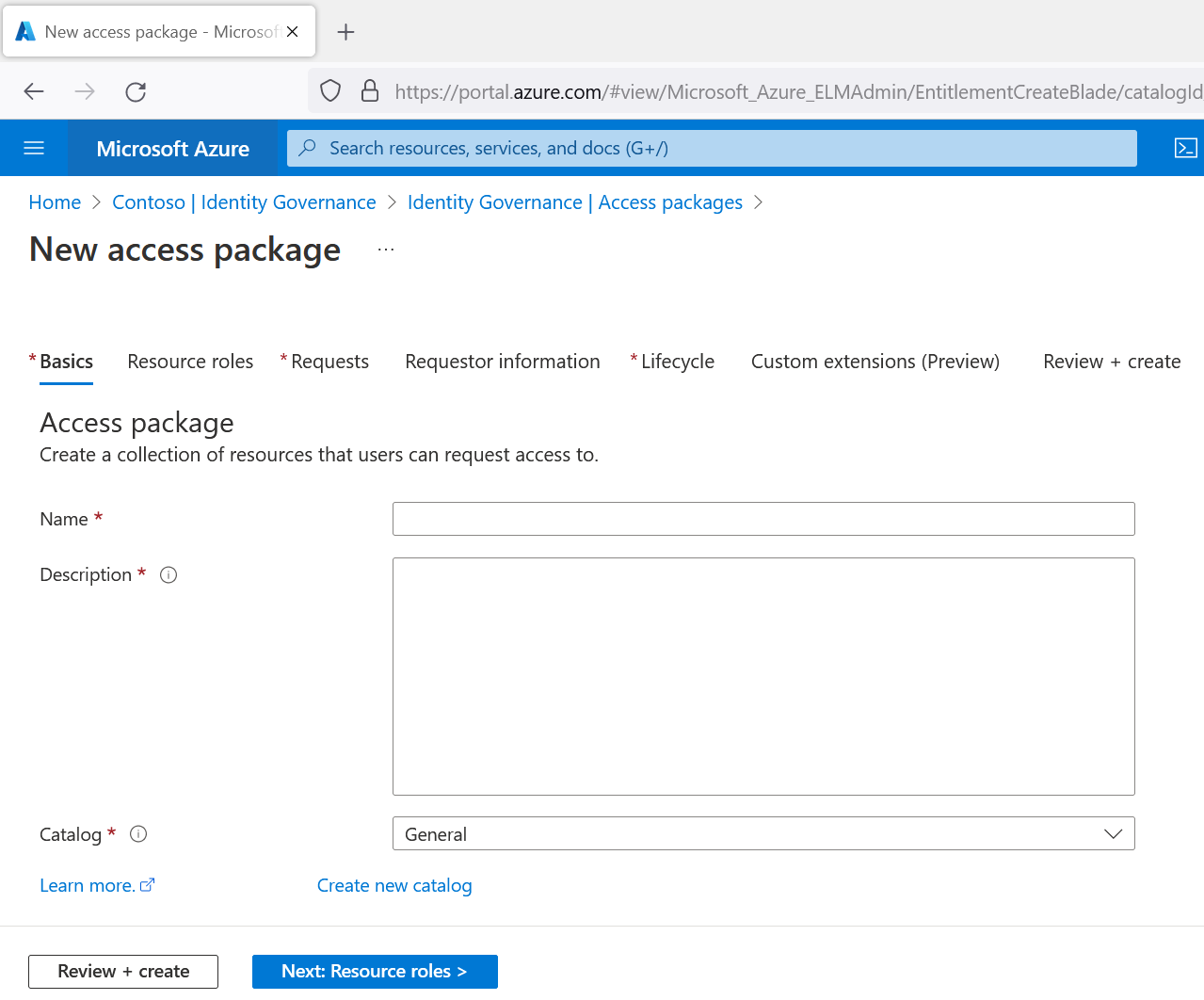
Task: Reload the page with the refresh icon
Action: click(136, 91)
